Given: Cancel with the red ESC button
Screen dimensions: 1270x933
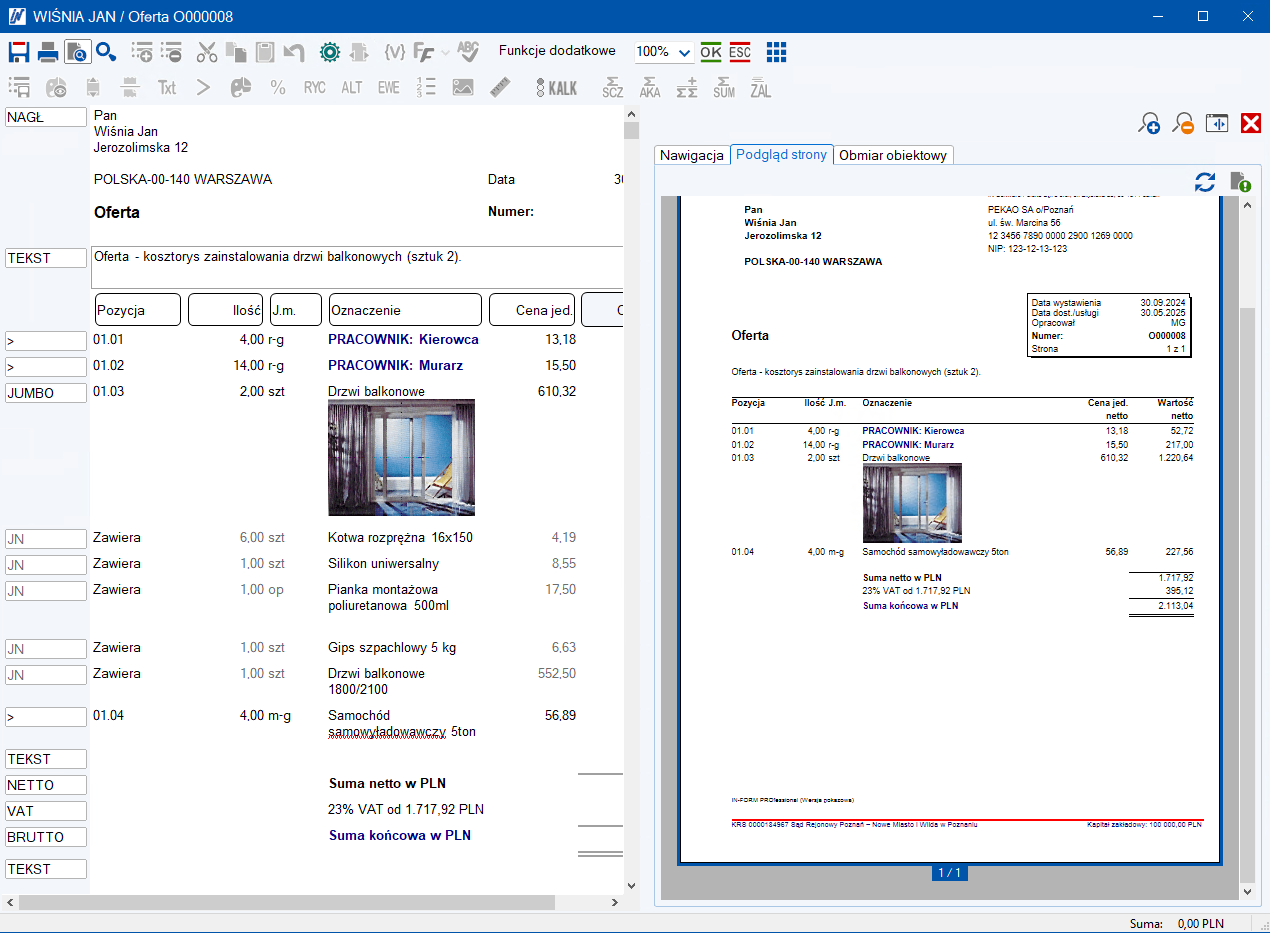Looking at the screenshot, I should pyautogui.click(x=740, y=52).
